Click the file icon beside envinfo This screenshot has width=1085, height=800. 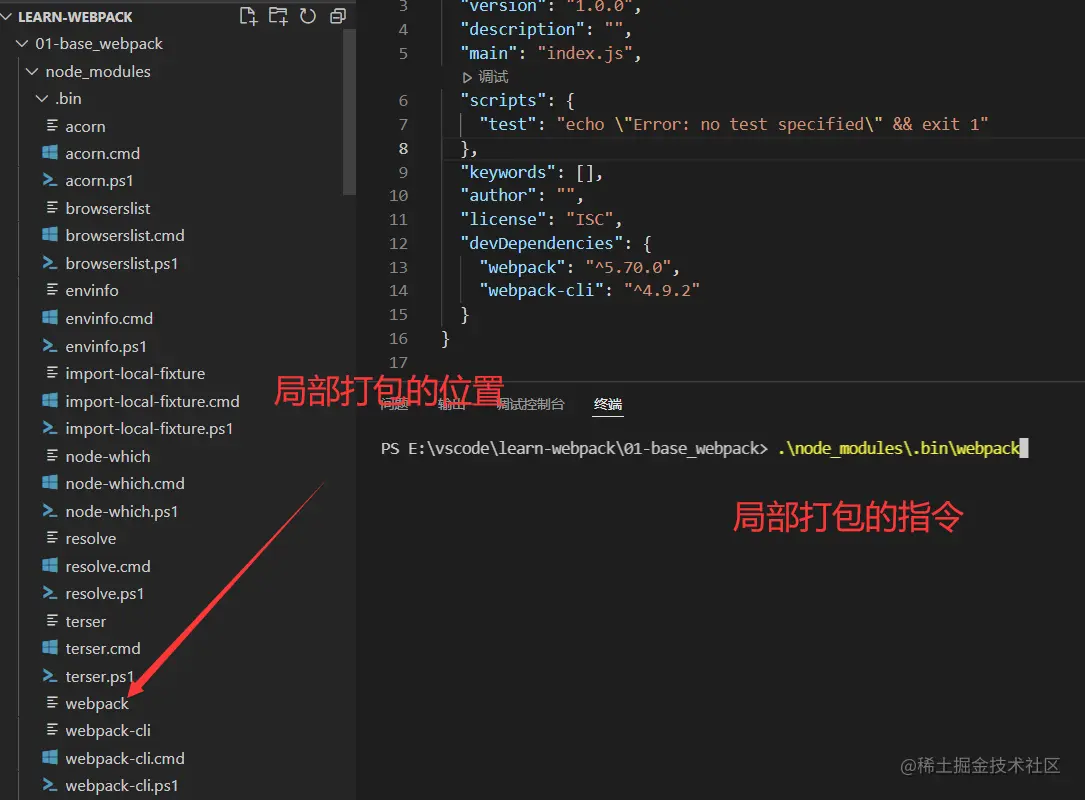click(x=52, y=289)
